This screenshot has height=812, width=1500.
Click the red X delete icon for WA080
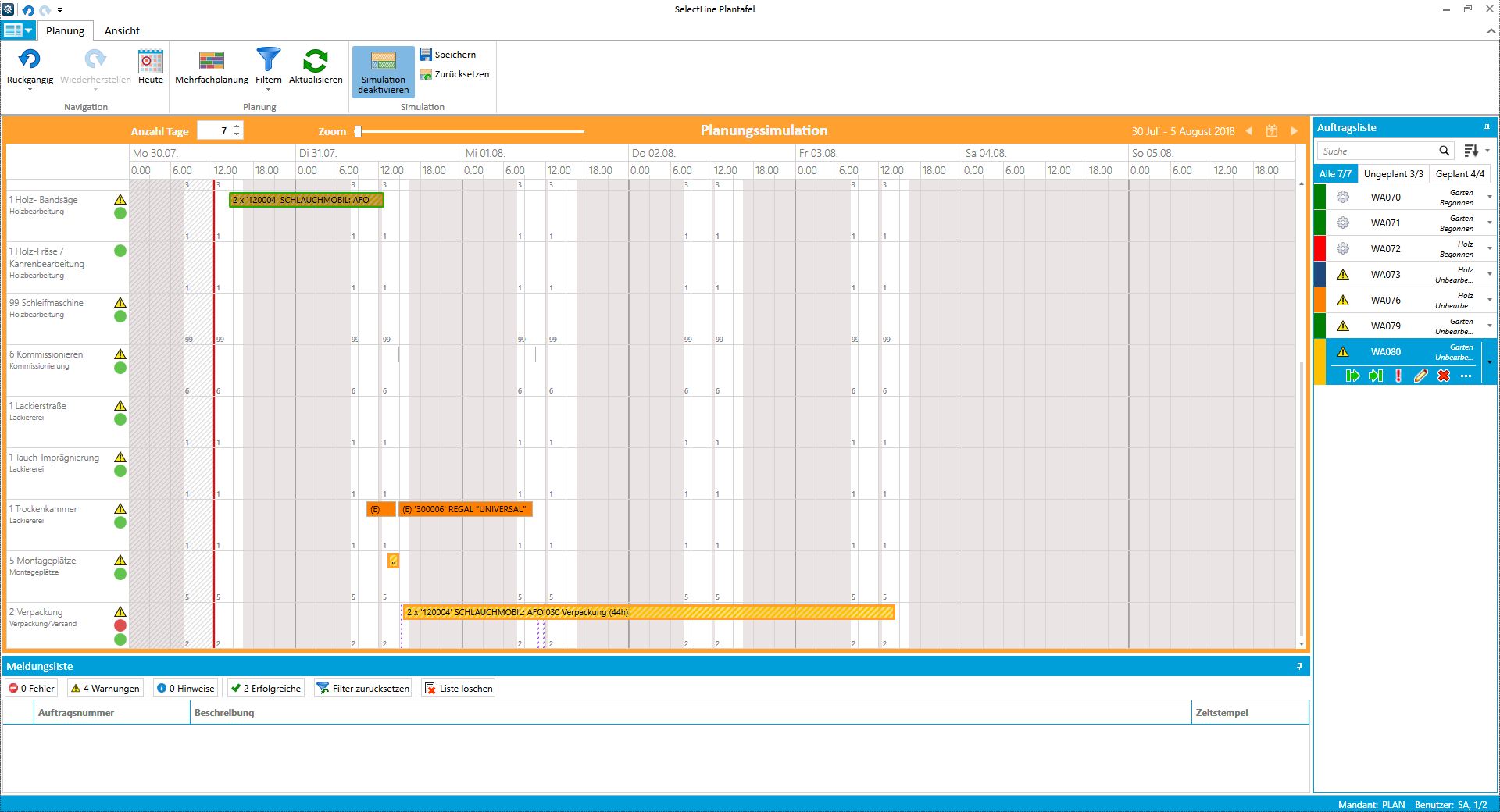coord(1443,376)
